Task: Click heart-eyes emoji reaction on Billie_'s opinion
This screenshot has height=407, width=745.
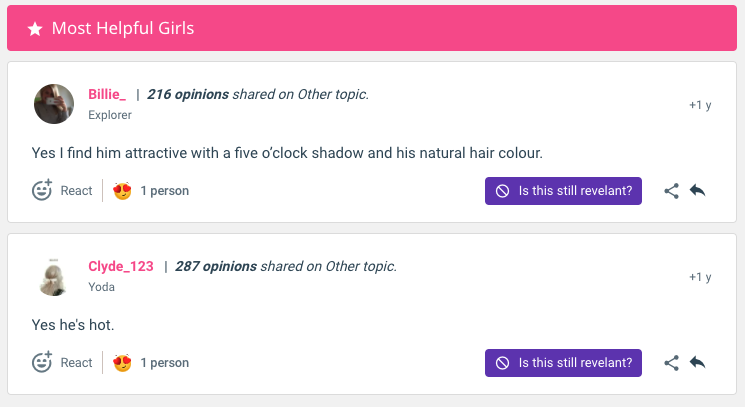Action: click(122, 191)
